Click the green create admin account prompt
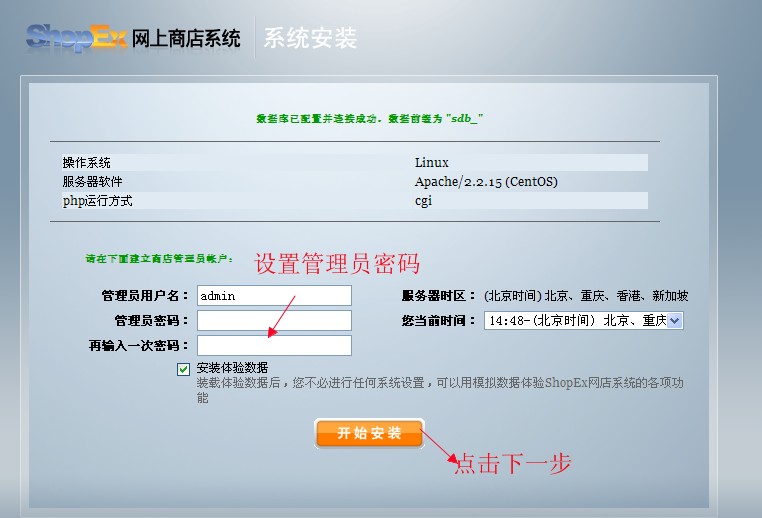The width and height of the screenshot is (762, 518). pyautogui.click(x=159, y=259)
